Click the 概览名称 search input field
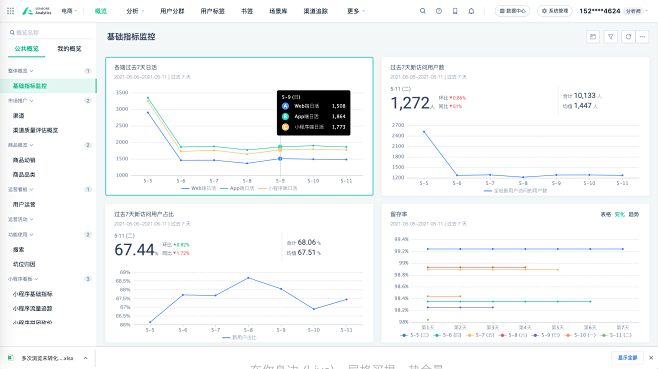This screenshot has width=658, height=369. [50, 32]
